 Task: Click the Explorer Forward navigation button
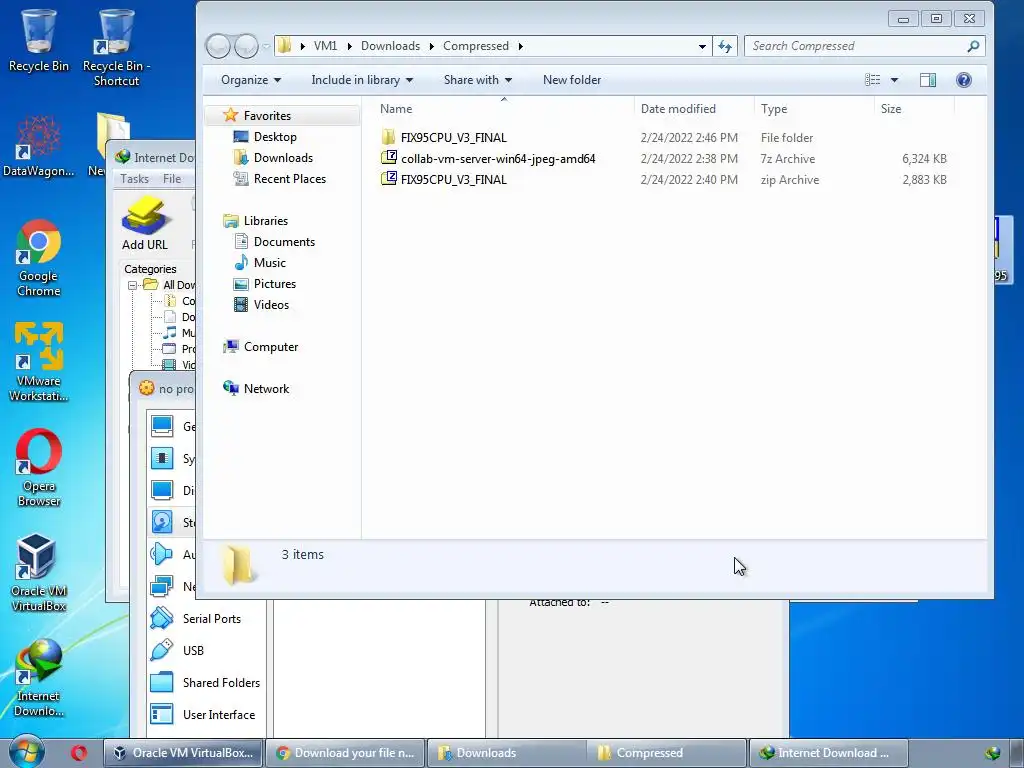[x=246, y=46]
